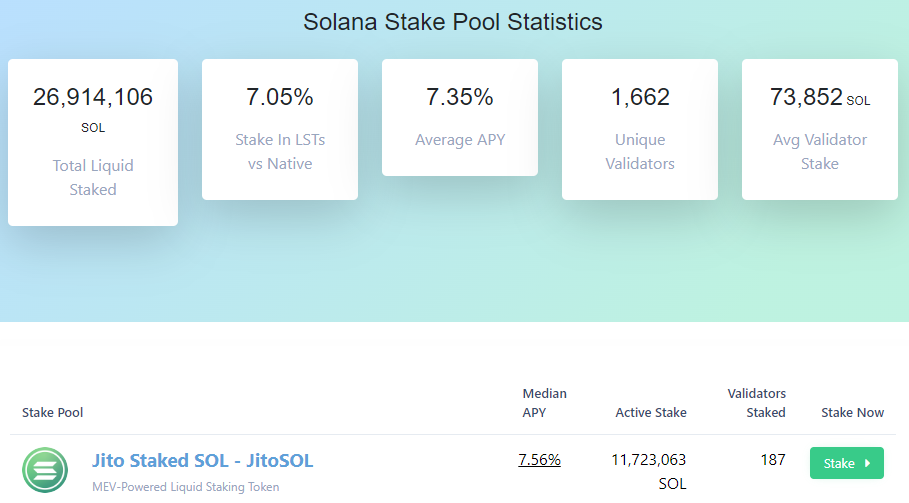This screenshot has height=503, width=909.
Task: Click the 1,662 Unique Validators value
Action: 640,97
